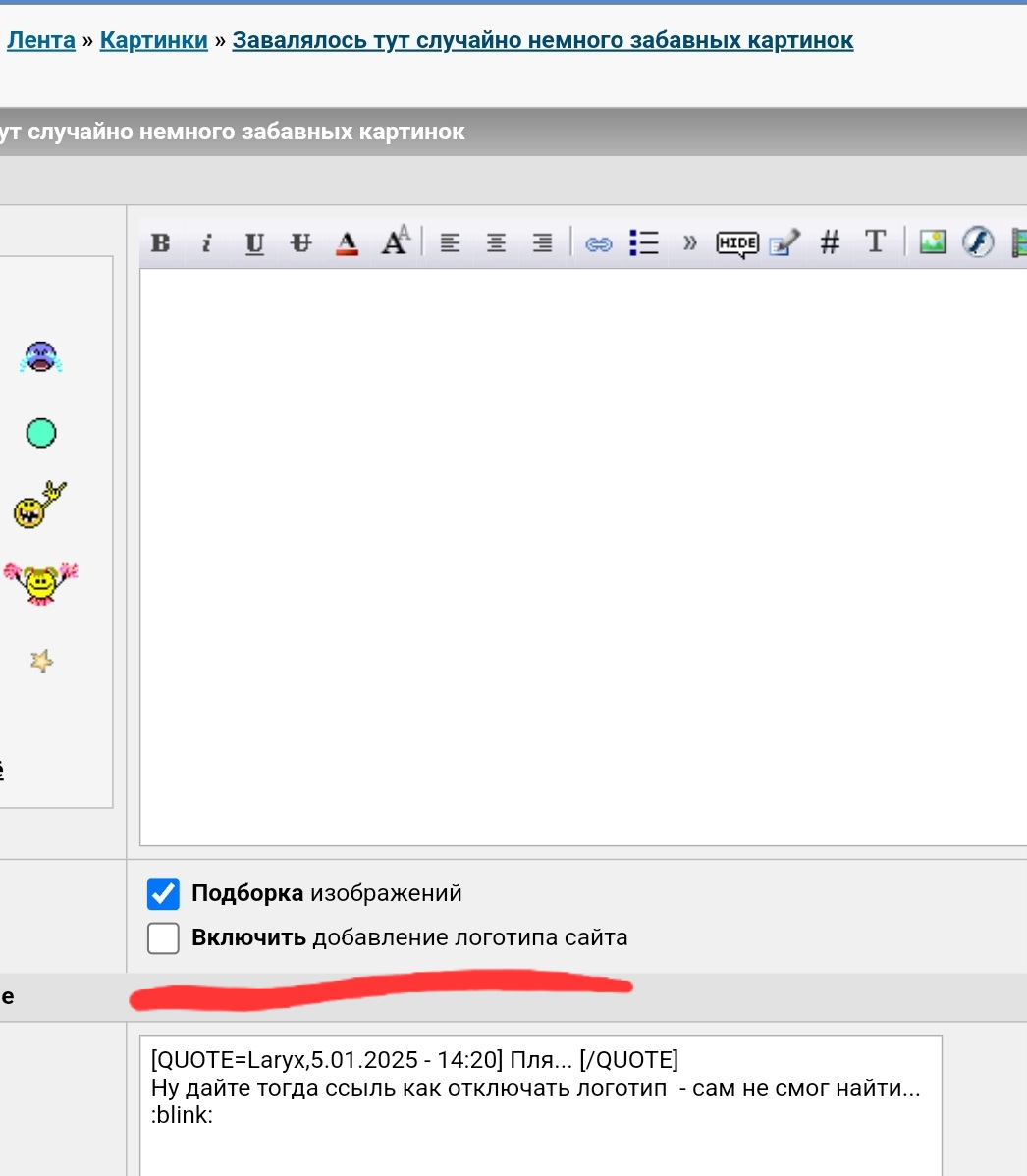Open the font size tool
This screenshot has width=1027, height=1176.
point(395,241)
